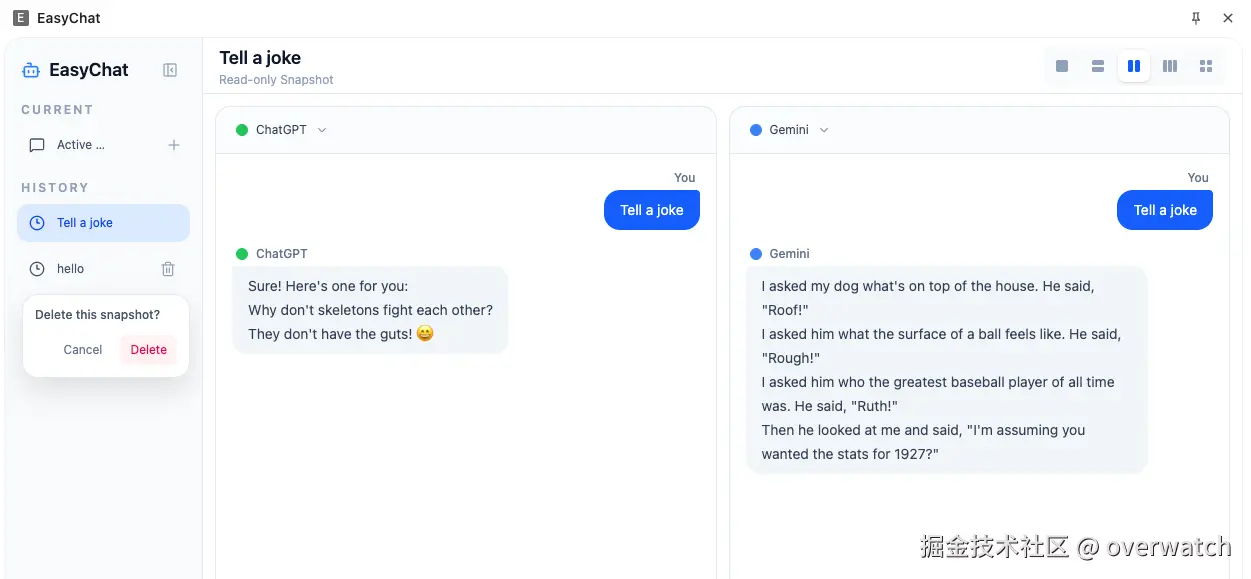Select the two-column layout option

[1134, 66]
